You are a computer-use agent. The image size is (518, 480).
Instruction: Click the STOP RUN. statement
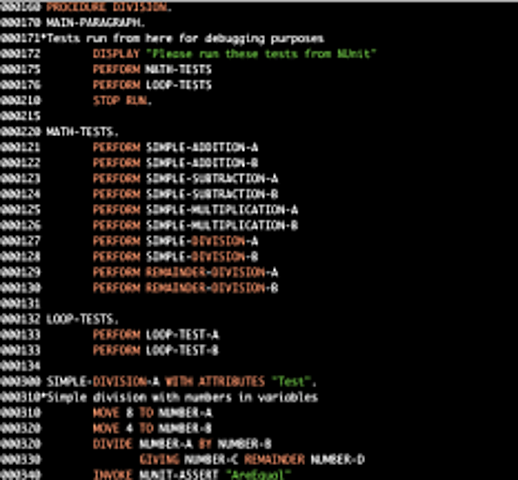122,101
